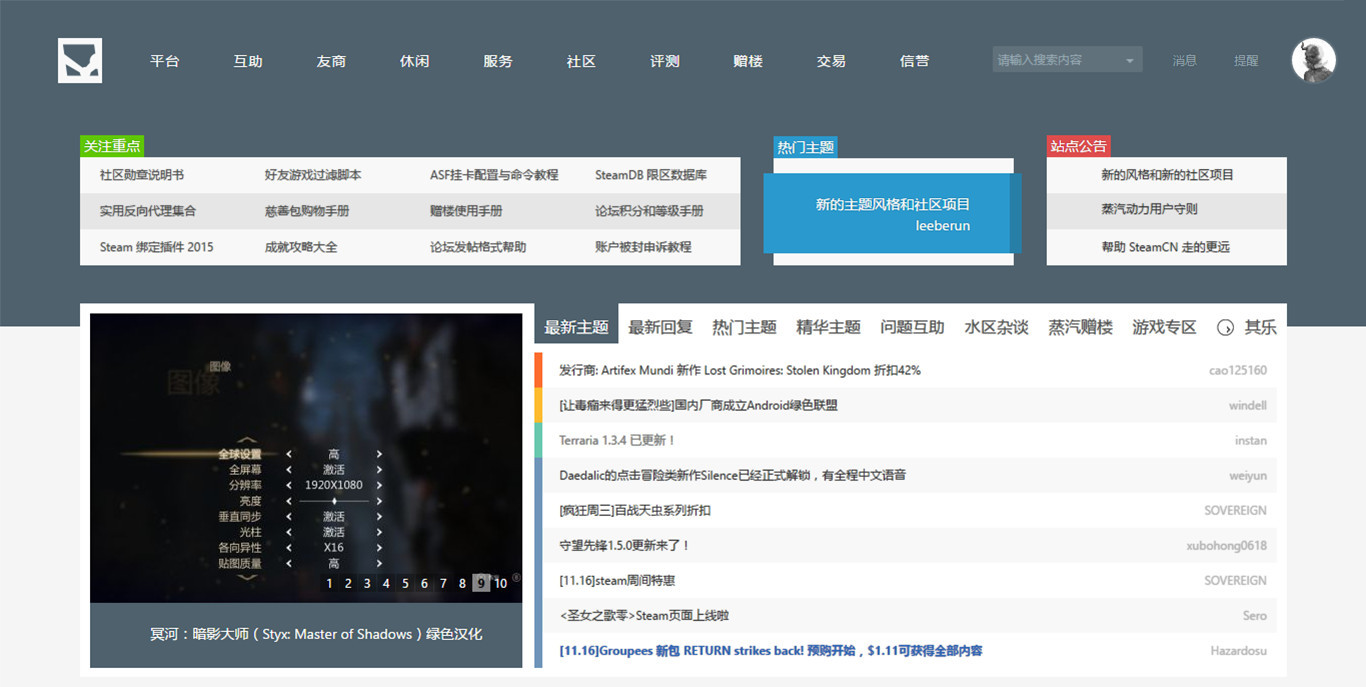This screenshot has height=687, width=1366.
Task: Switch to the 最新回复 tab
Action: pyautogui.click(x=660, y=327)
